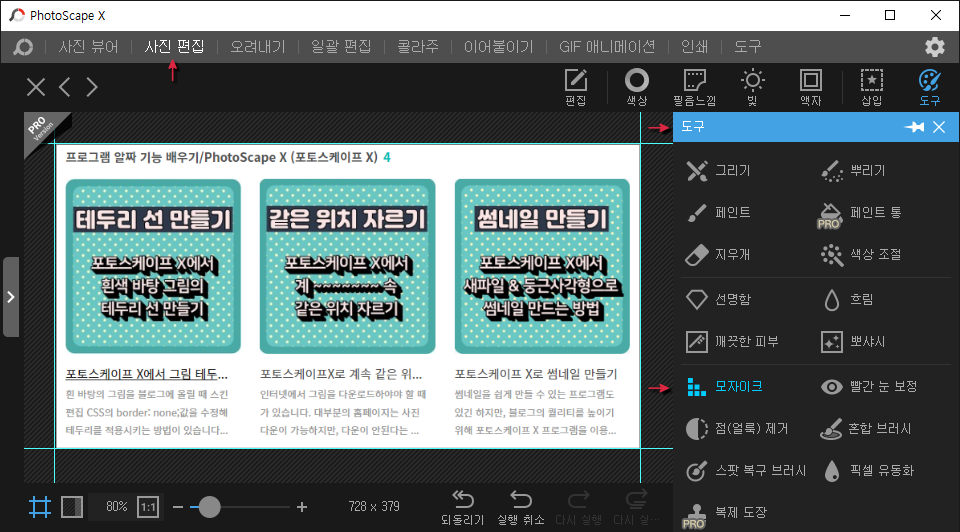Click the 썸네일 만들기 thumbnail
960x532 pixels.
[542, 266]
